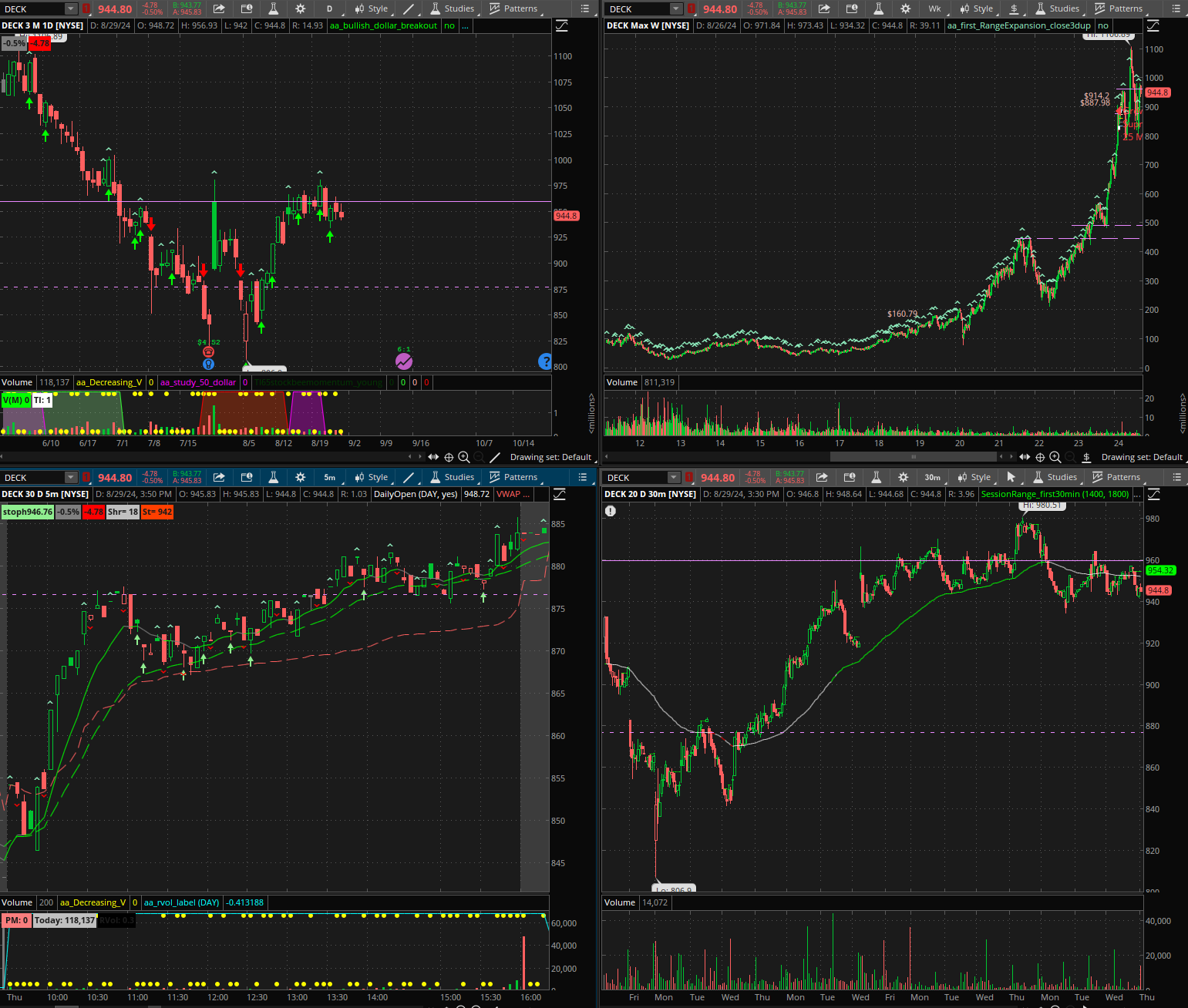Click blue question mark help icon on daily chart
This screenshot has height=1008, width=1188.
pyautogui.click(x=545, y=361)
